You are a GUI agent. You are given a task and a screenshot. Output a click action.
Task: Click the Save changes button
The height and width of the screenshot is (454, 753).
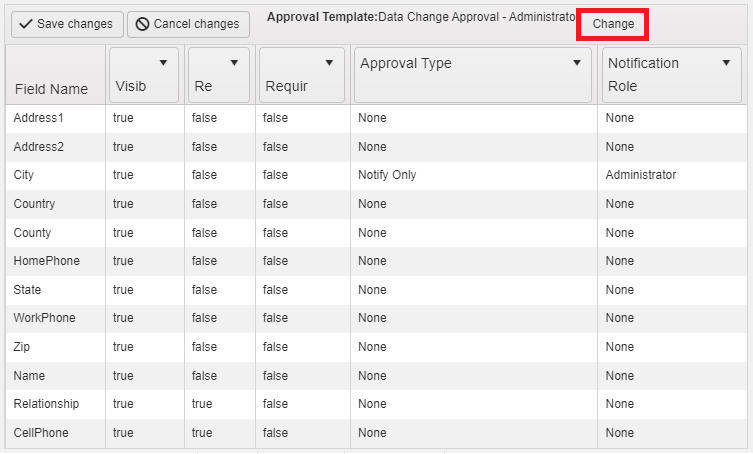66,24
